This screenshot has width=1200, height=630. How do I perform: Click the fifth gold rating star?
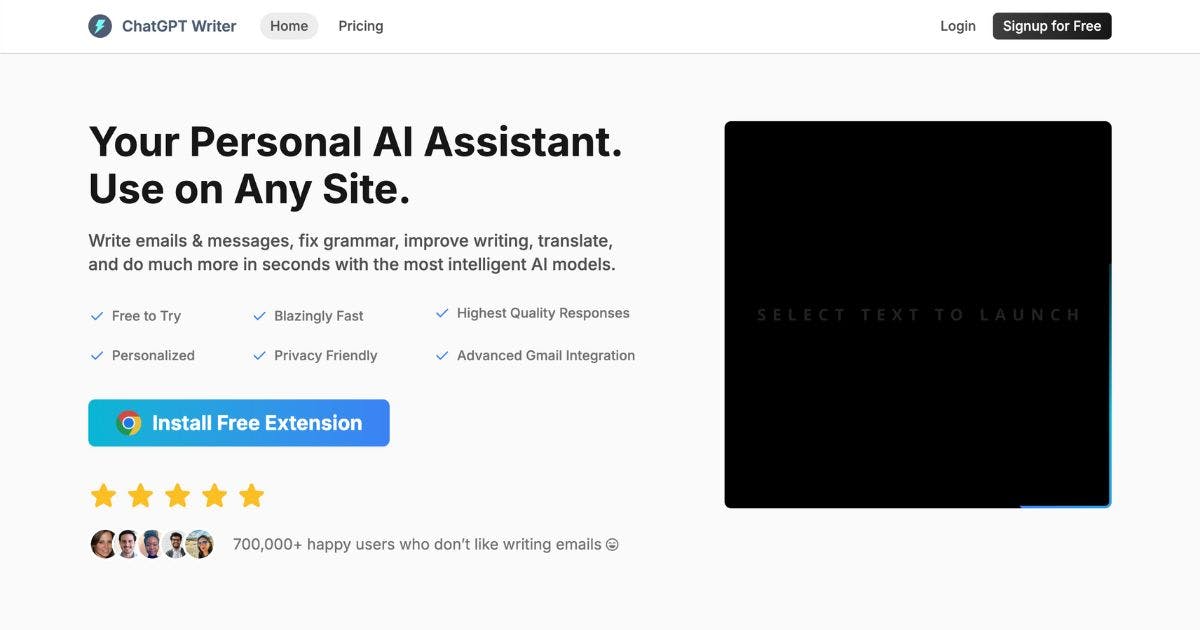tap(252, 495)
